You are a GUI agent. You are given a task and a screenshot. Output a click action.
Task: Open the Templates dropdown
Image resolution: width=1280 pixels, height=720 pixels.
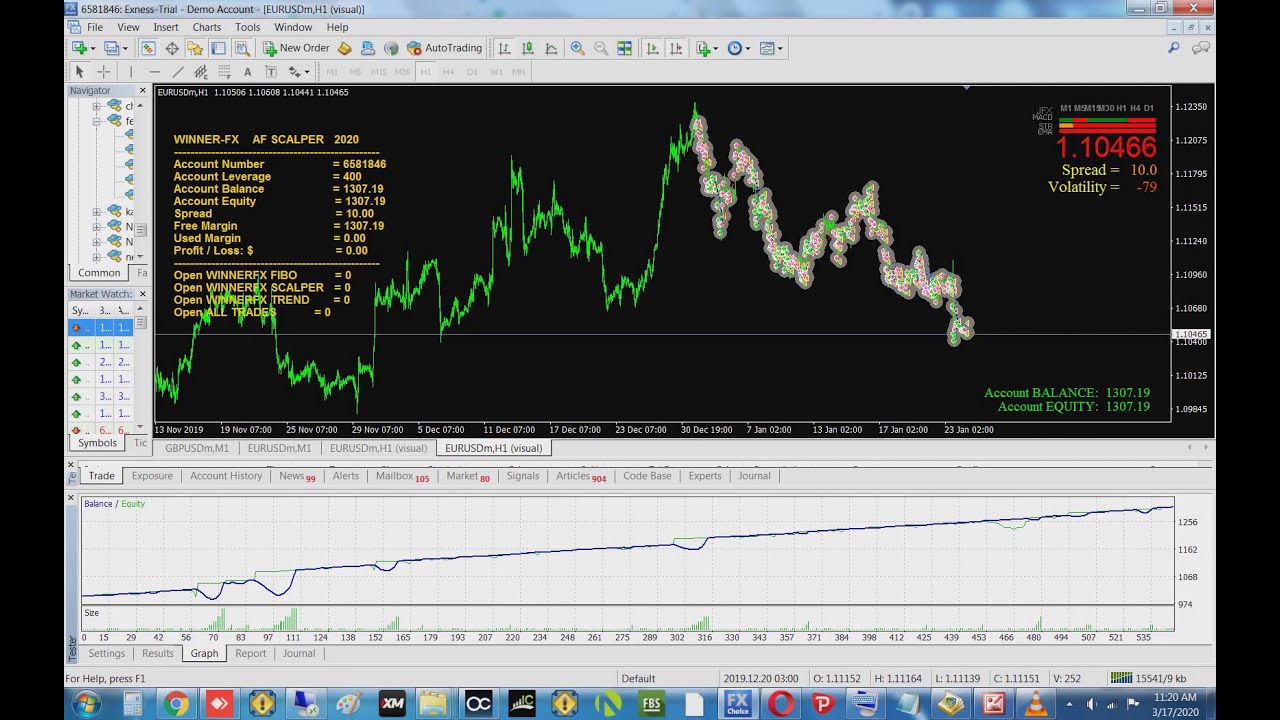coord(771,48)
